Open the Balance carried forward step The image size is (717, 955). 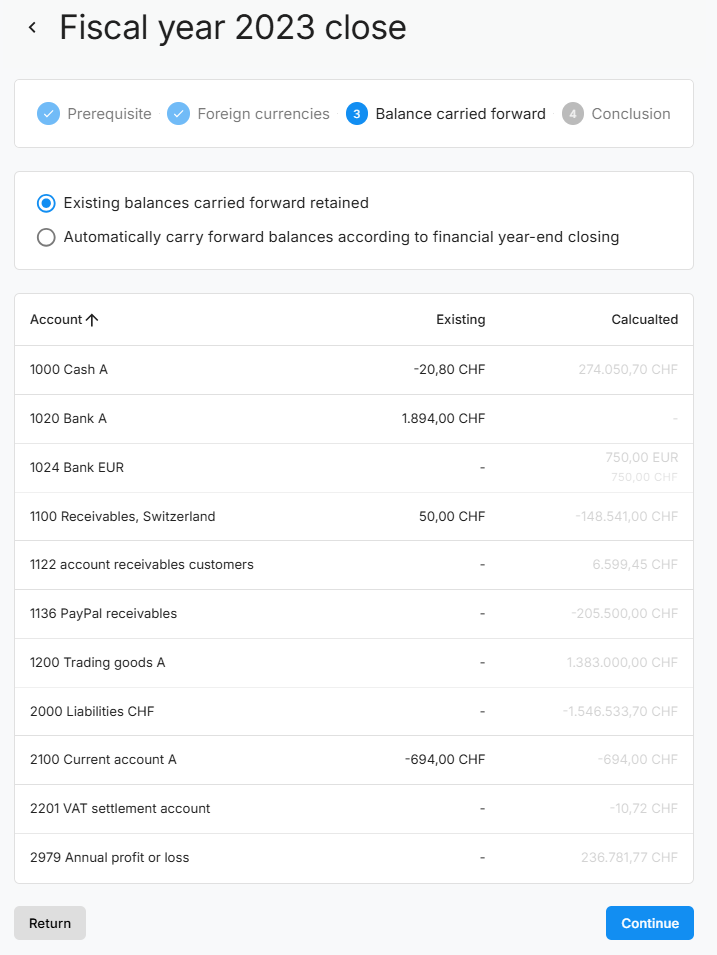pos(460,114)
